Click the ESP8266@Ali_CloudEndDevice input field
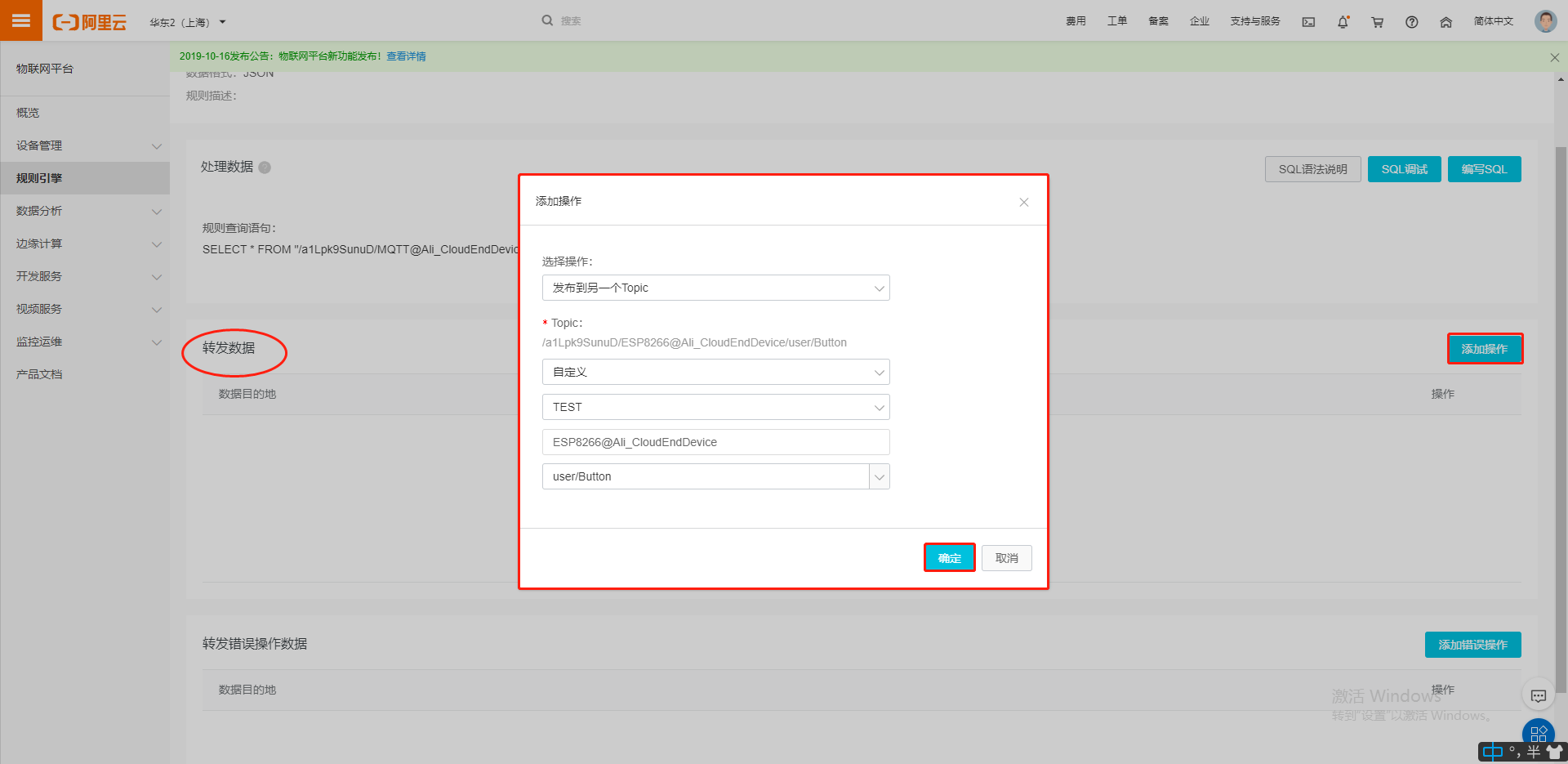Image resolution: width=1568 pixels, height=764 pixels. [x=715, y=442]
